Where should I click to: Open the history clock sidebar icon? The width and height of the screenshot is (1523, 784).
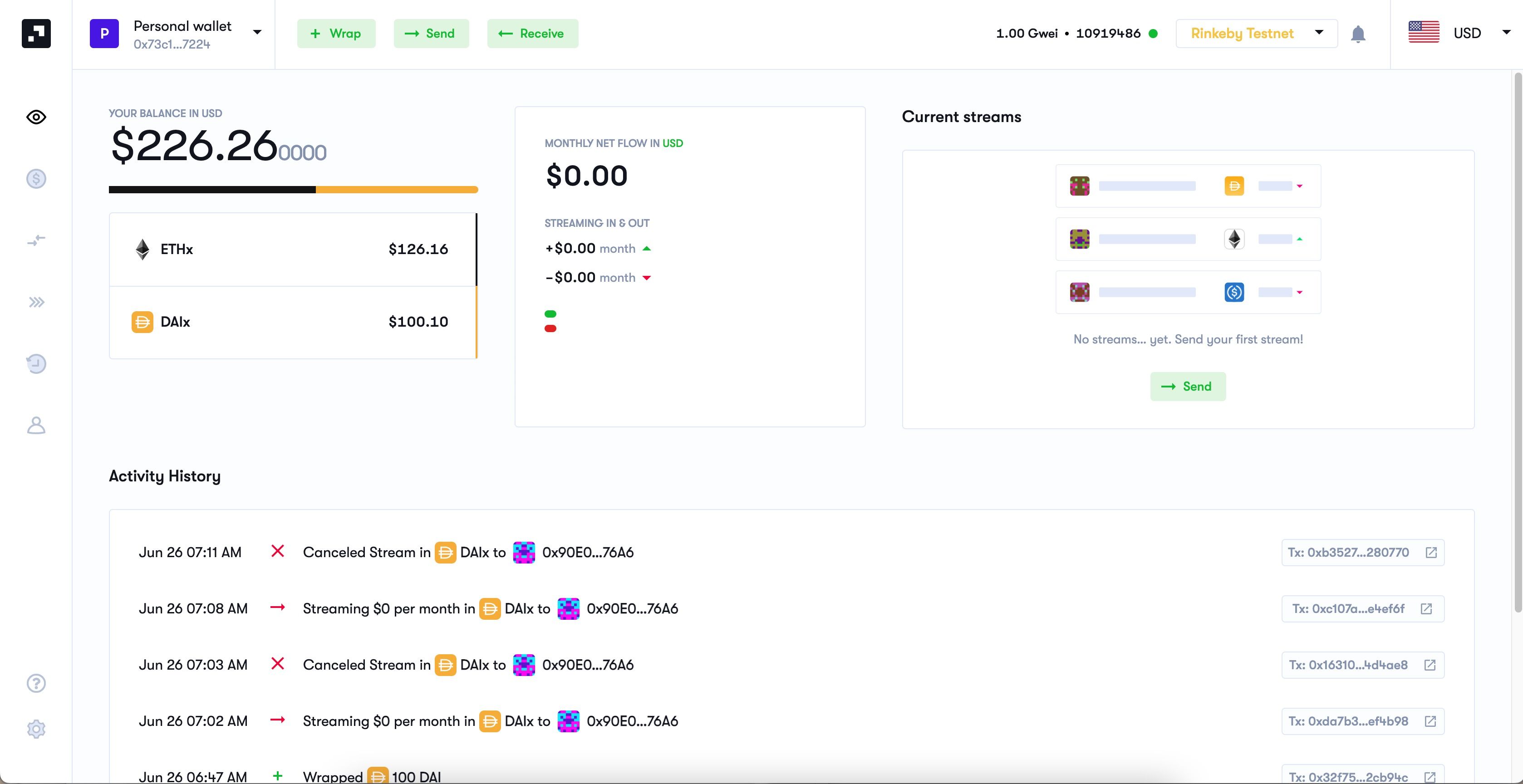(36, 363)
